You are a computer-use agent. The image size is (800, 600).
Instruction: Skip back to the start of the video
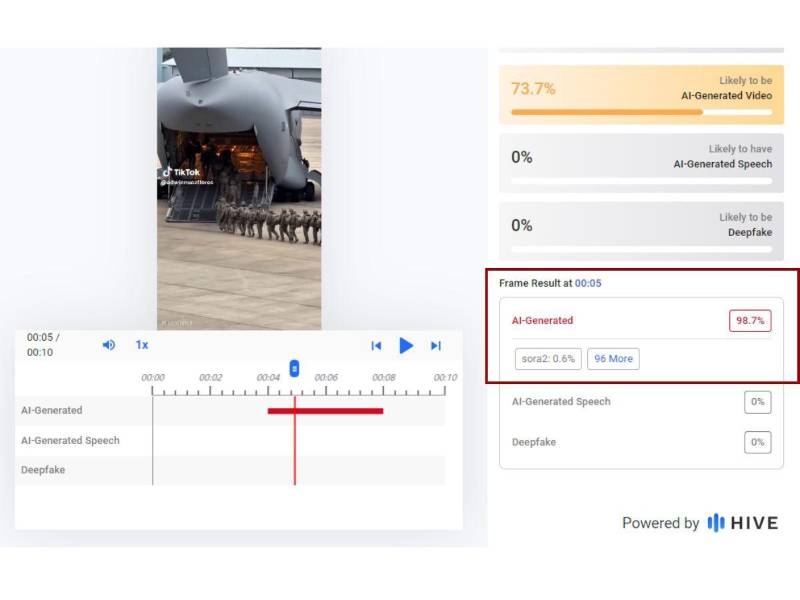(377, 346)
